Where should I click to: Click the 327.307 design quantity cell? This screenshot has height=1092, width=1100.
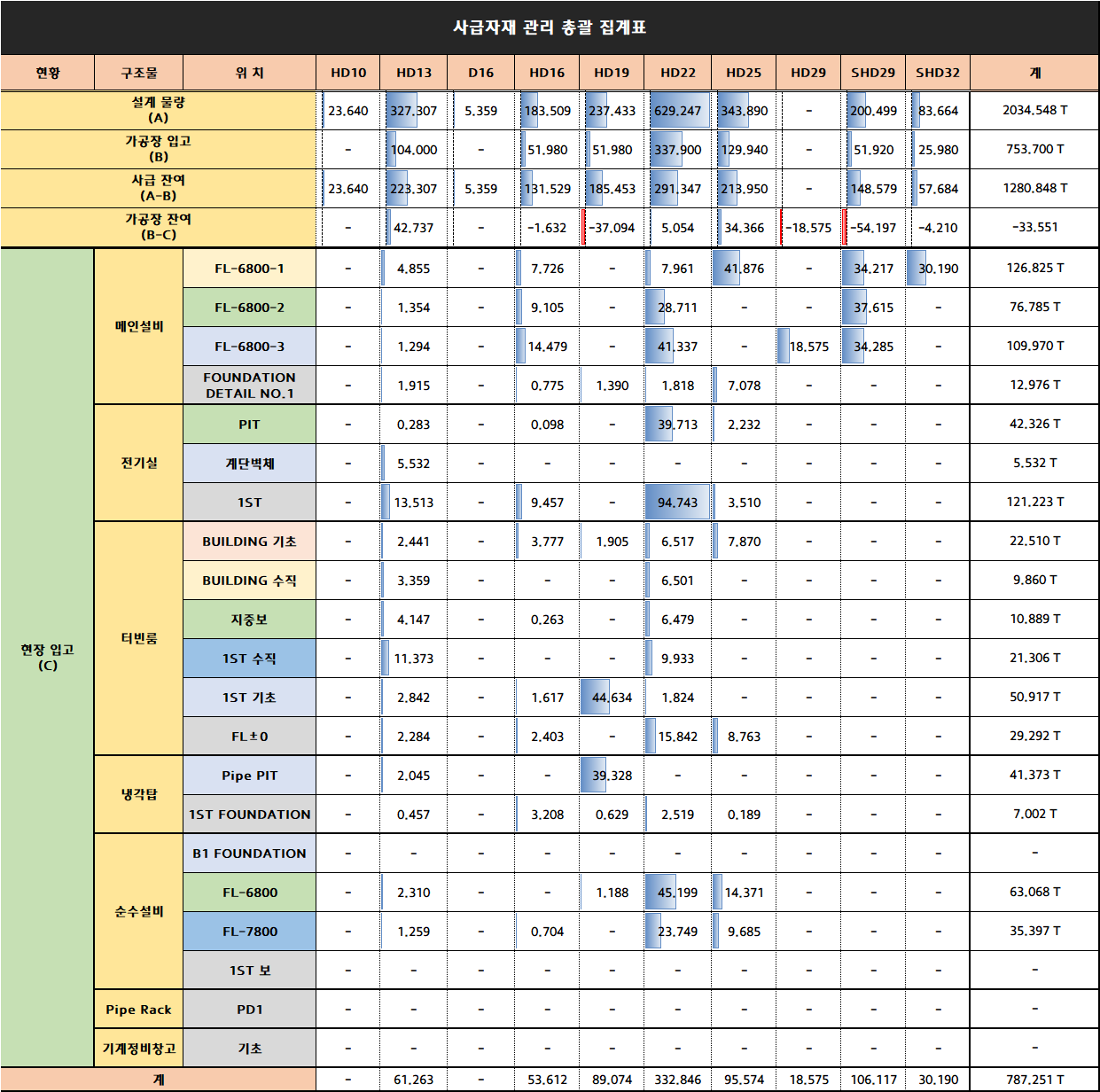(x=414, y=111)
